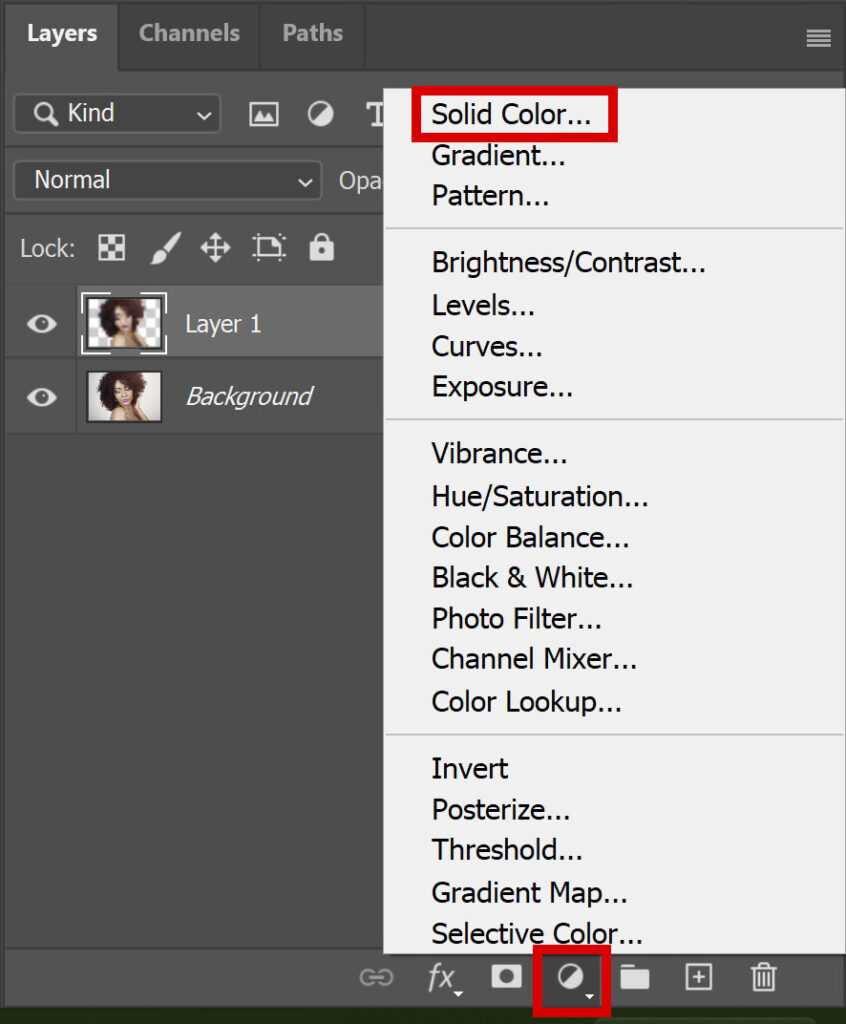The image size is (846, 1024).
Task: Click the Create new layer icon
Action: pos(699,978)
